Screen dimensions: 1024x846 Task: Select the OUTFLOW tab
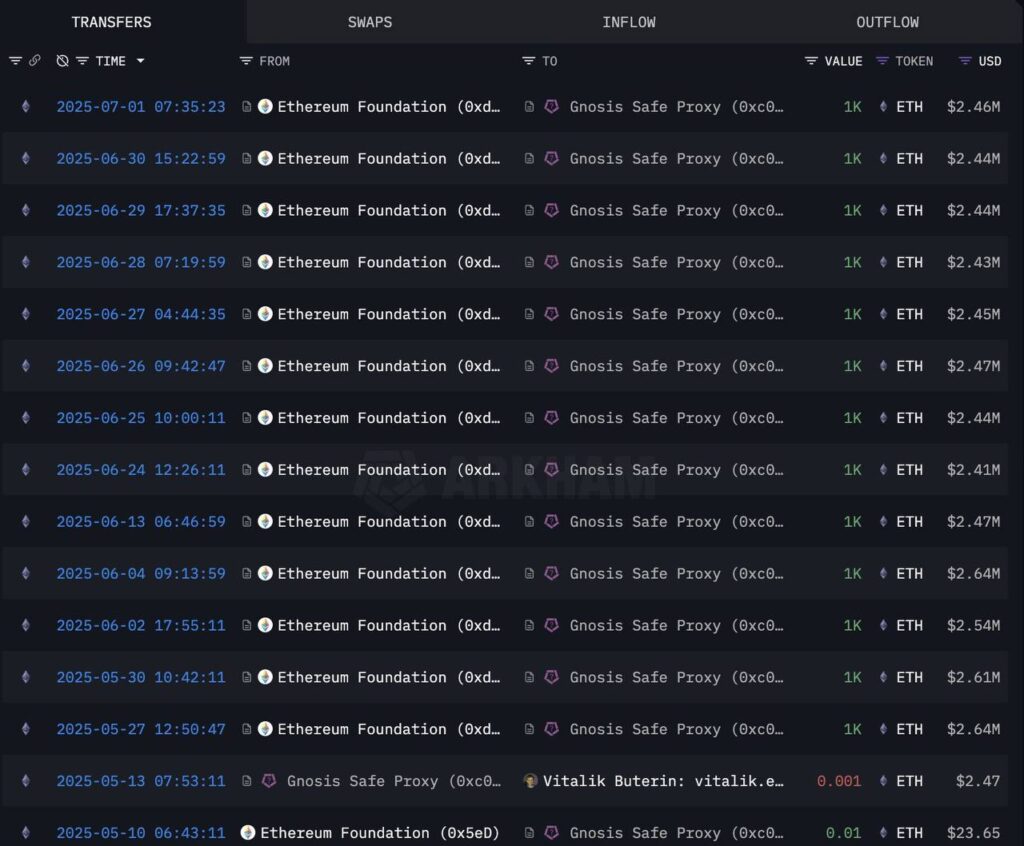pyautogui.click(x=887, y=22)
